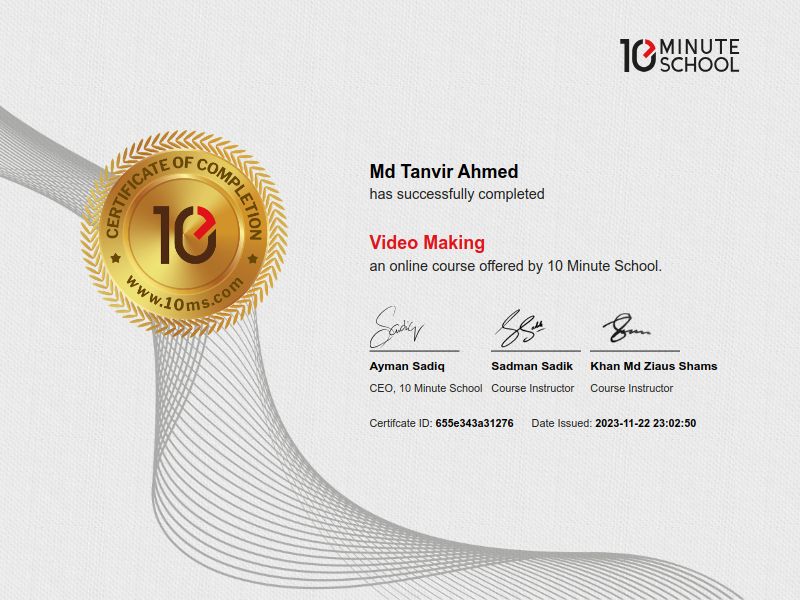Click the Course Instructor label under Ziaus Shams
Viewport: 800px width, 600px height.
coord(631,388)
